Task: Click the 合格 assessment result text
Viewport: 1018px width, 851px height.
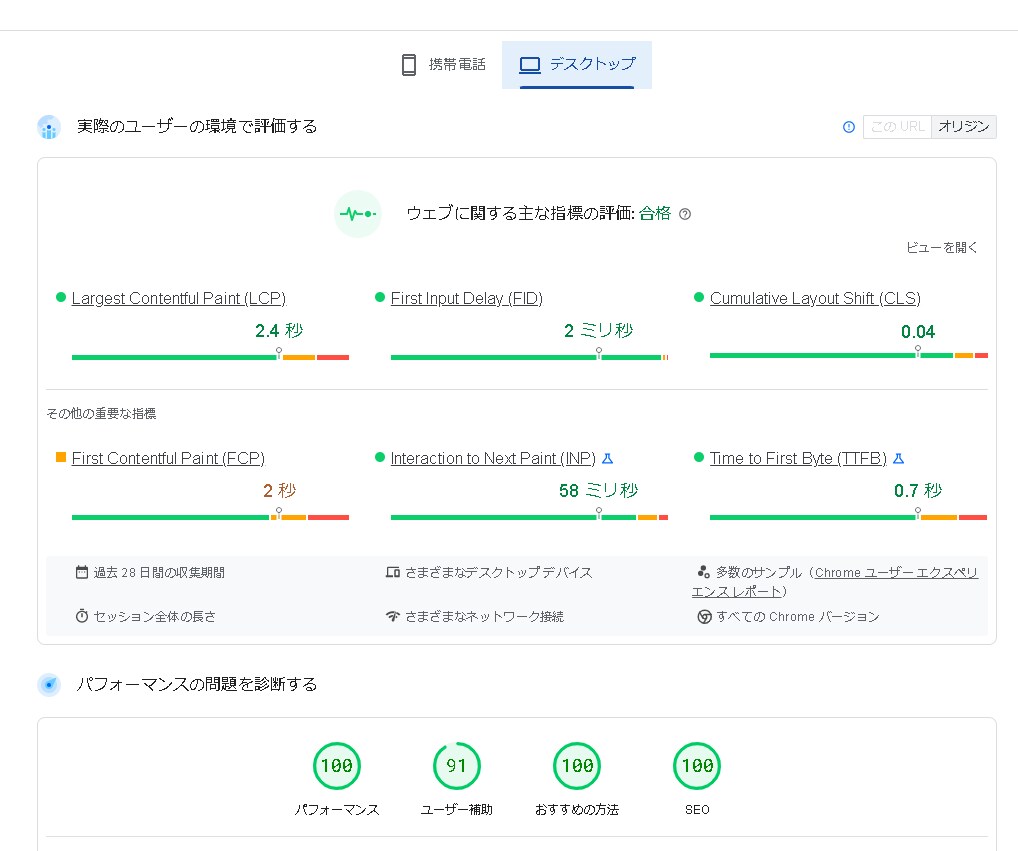Action: click(654, 214)
